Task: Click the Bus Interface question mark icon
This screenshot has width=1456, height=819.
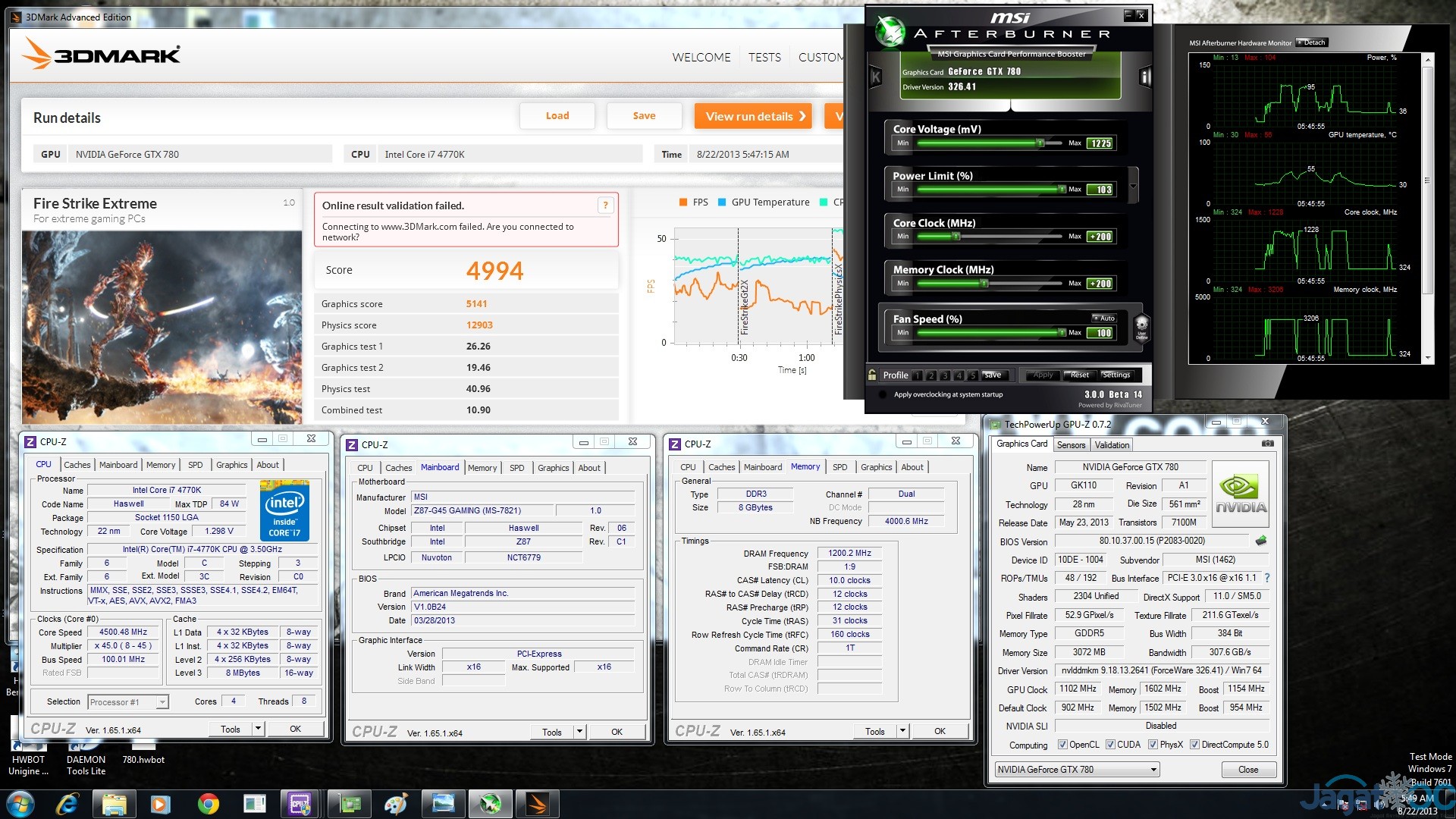Action: tap(1266, 578)
